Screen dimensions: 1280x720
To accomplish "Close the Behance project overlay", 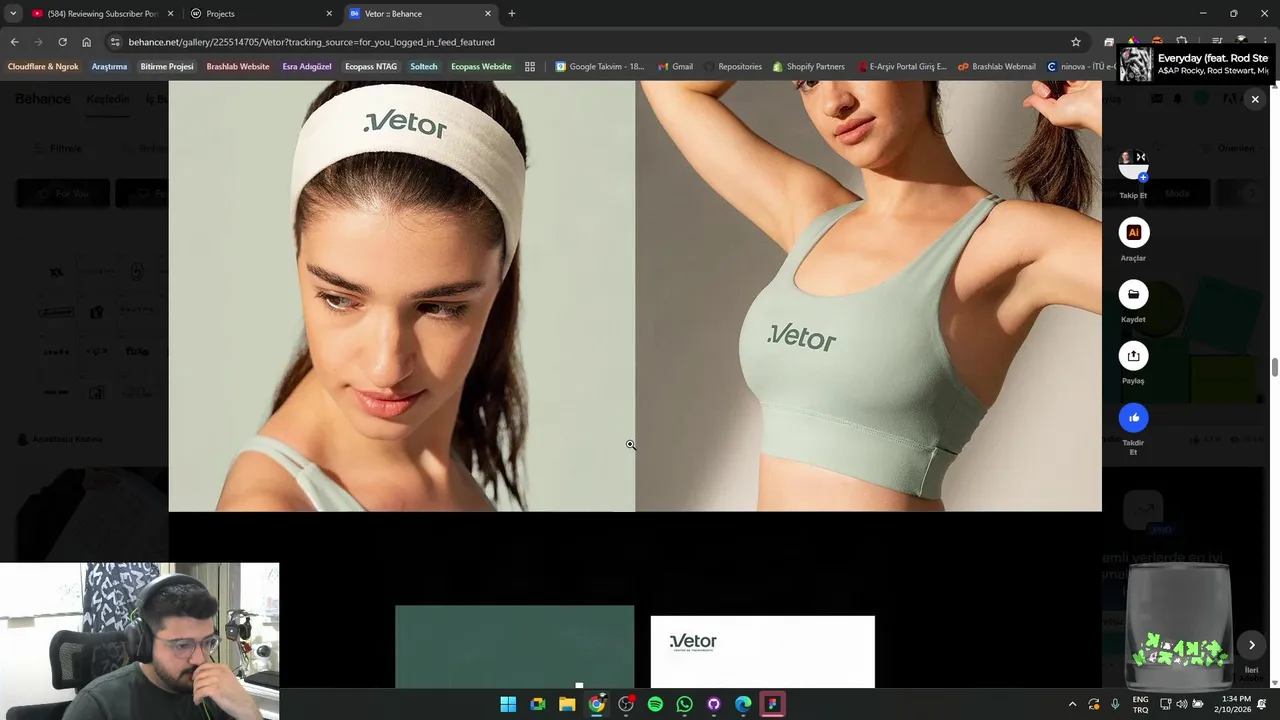I will tap(1255, 99).
